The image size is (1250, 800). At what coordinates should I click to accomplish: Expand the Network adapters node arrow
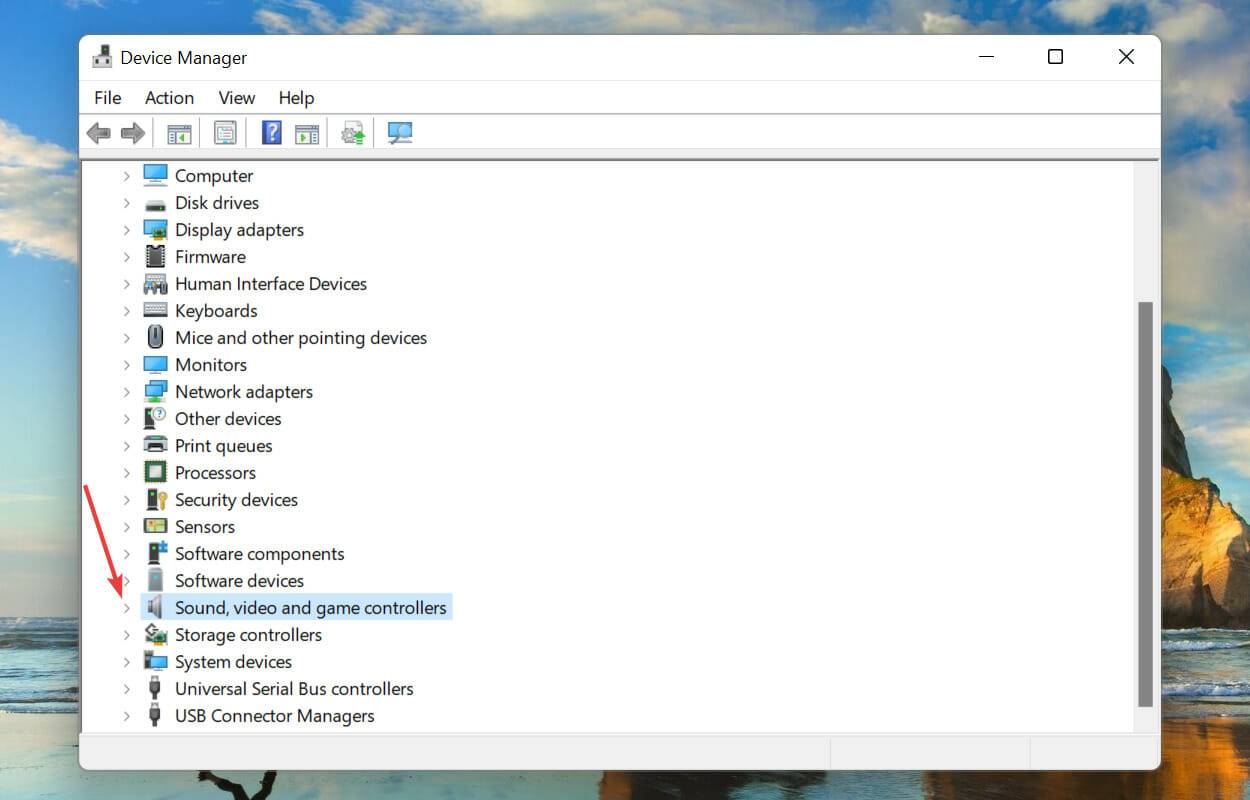pos(126,392)
